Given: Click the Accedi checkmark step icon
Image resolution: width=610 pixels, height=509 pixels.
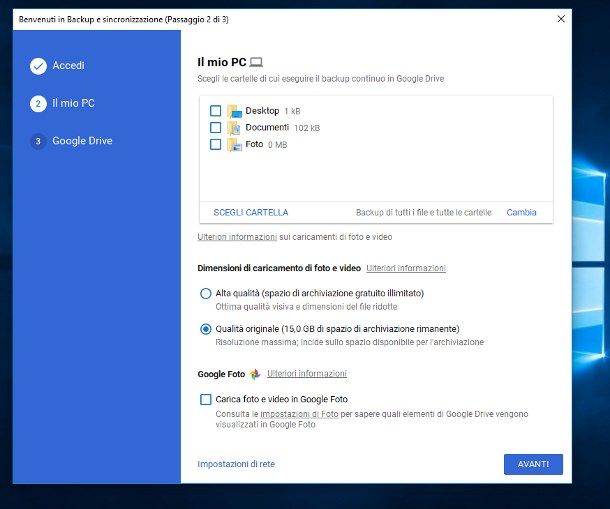Looking at the screenshot, I should pyautogui.click(x=38, y=66).
